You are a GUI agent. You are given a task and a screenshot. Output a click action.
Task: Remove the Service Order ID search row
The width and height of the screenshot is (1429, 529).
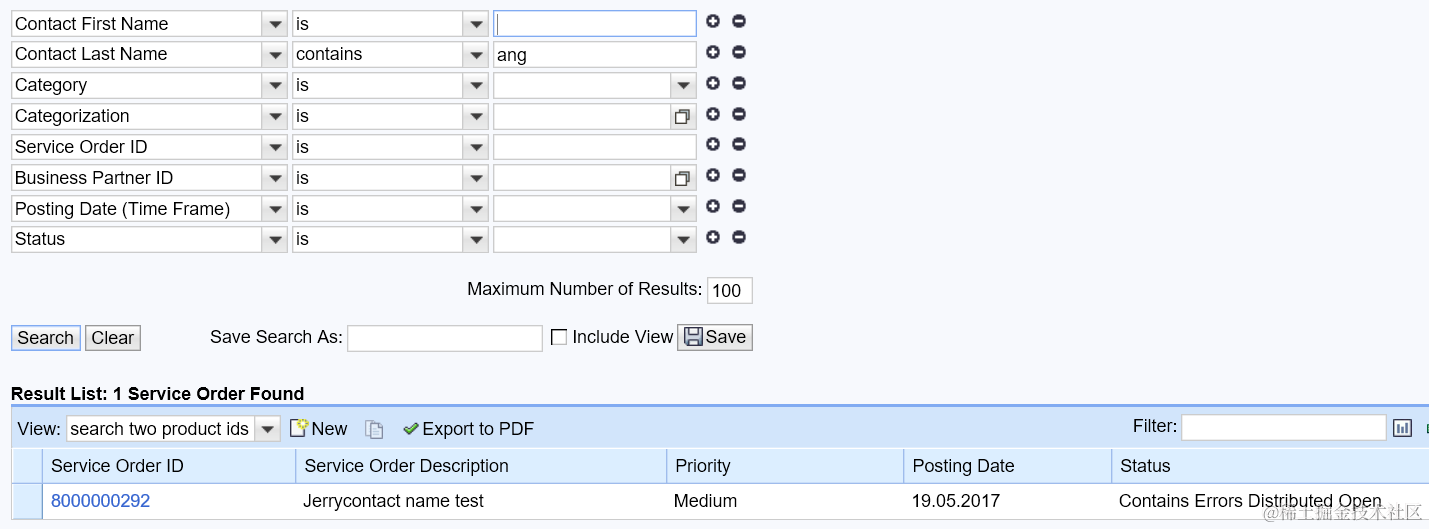(x=739, y=144)
